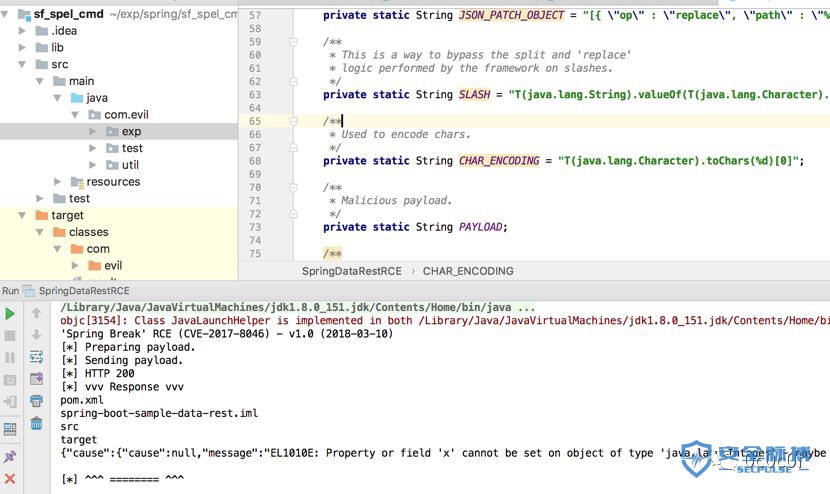Click the 'Used to encode chars.' comment
This screenshot has height=494, width=830.
click(x=405, y=134)
